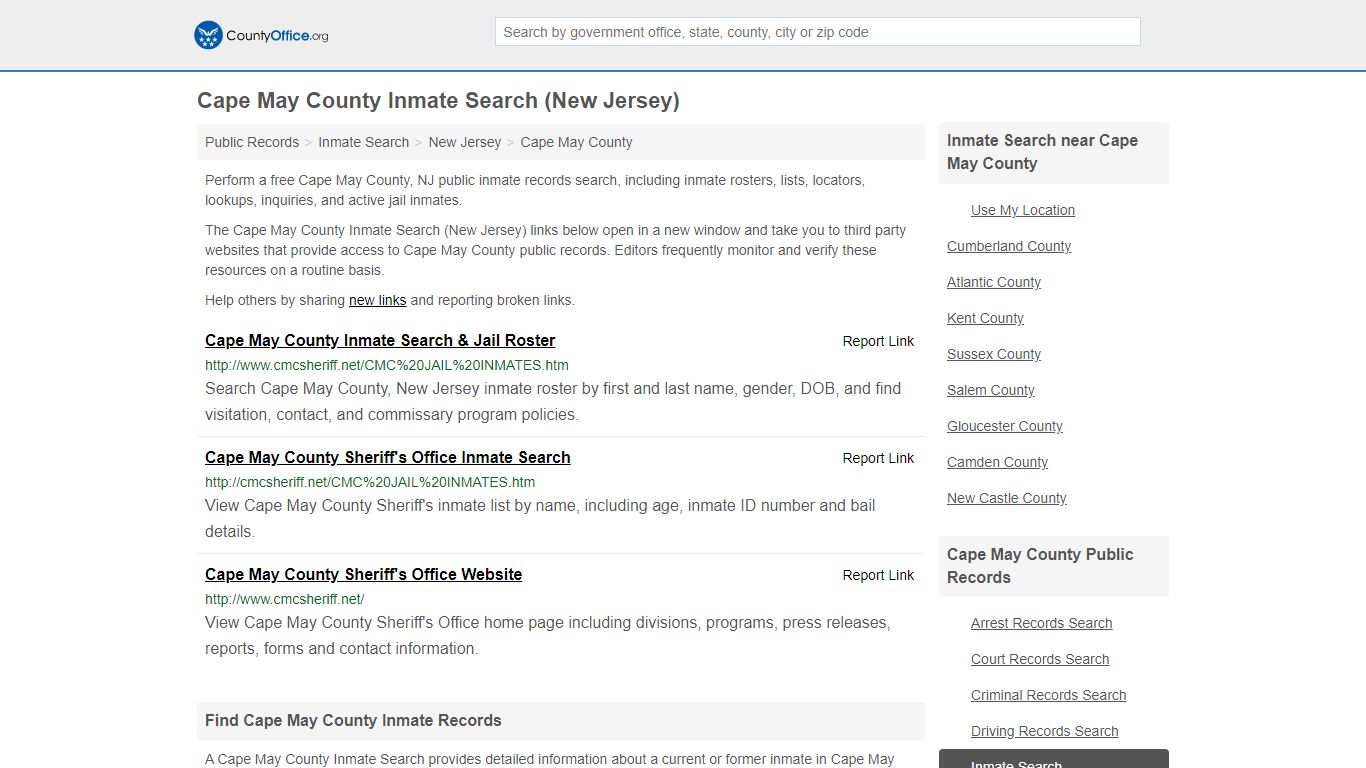Visit cmcsheriff.net jail inmates URL without www
Viewport: 1366px width, 768px height.
[370, 482]
